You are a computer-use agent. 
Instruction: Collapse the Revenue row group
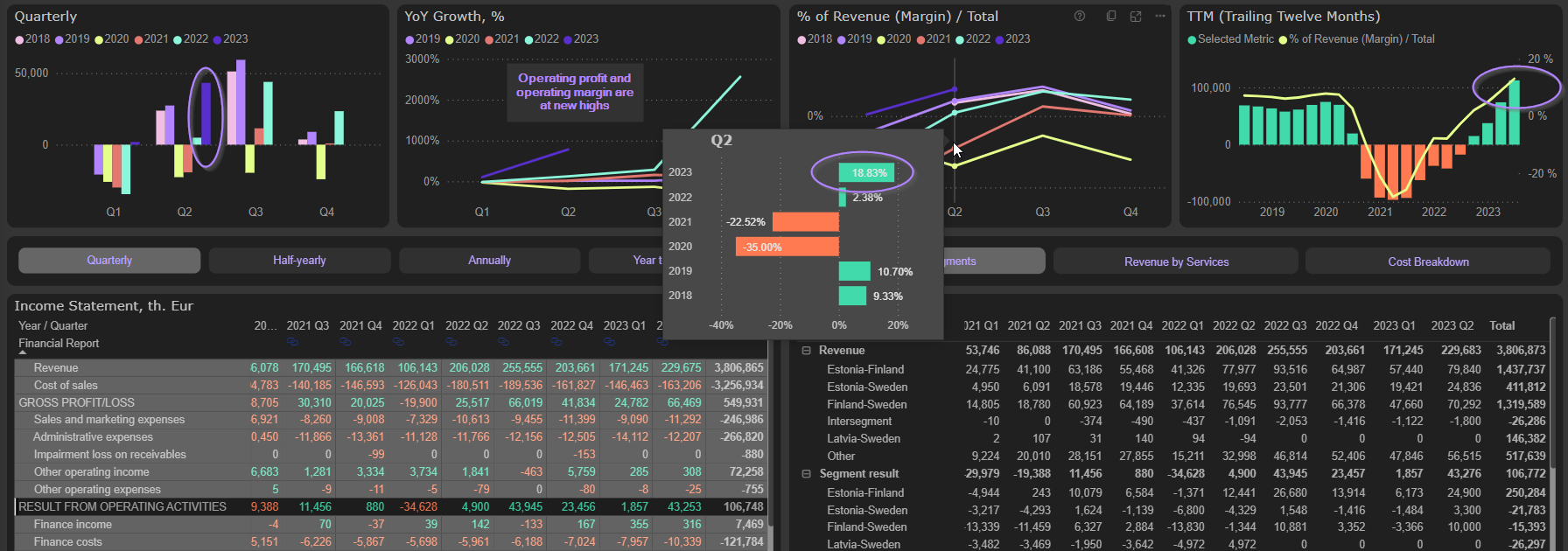[x=806, y=351]
